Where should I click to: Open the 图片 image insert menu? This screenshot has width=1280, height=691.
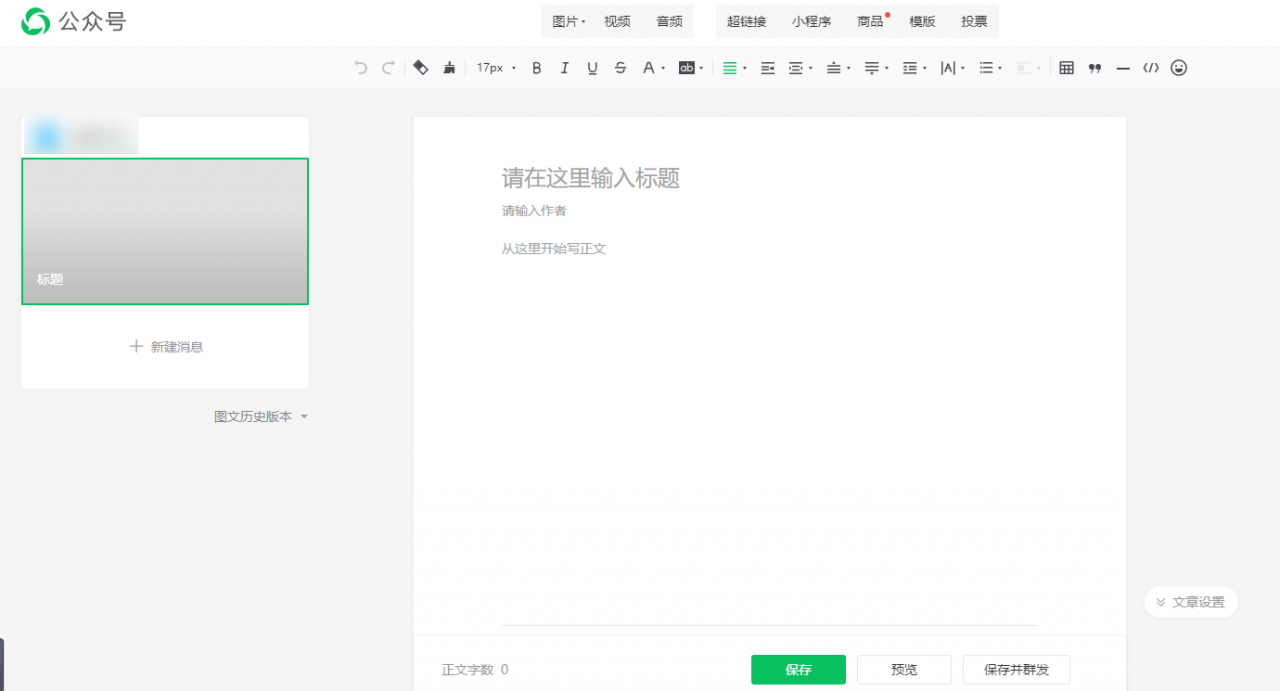[x=567, y=21]
